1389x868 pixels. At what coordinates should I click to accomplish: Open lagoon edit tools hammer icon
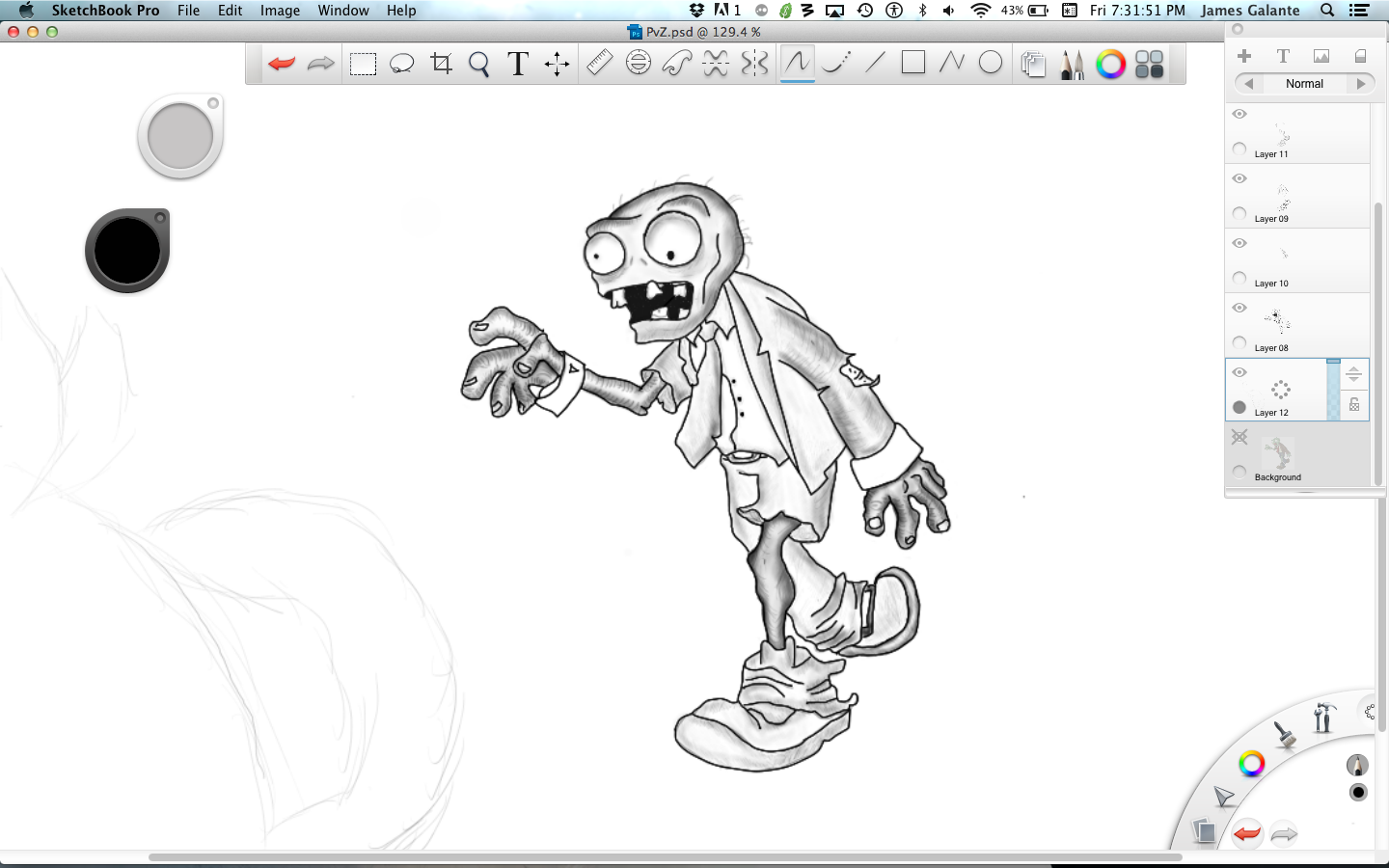pos(1323,717)
